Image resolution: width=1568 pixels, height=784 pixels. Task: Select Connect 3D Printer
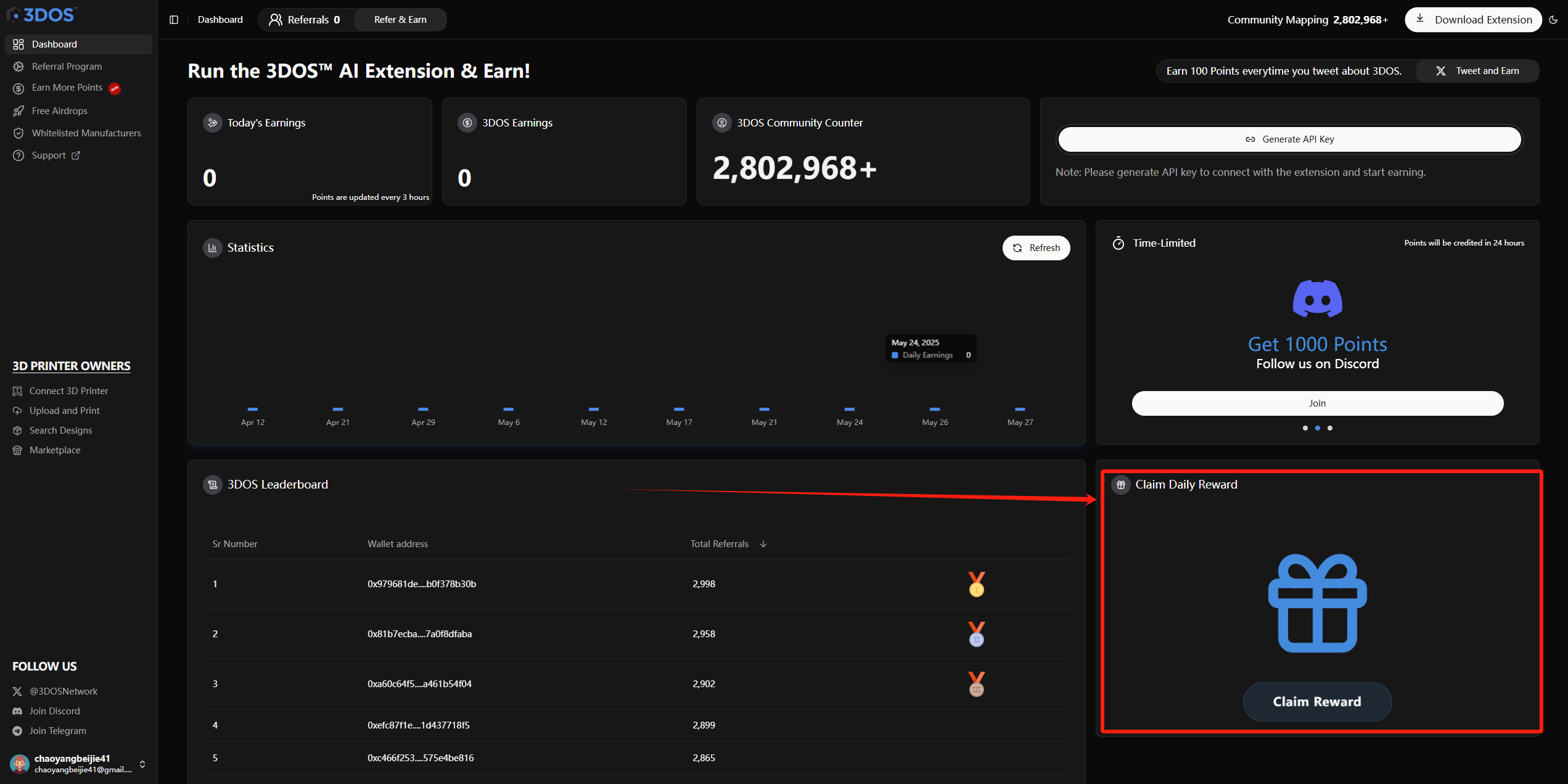[x=68, y=391]
